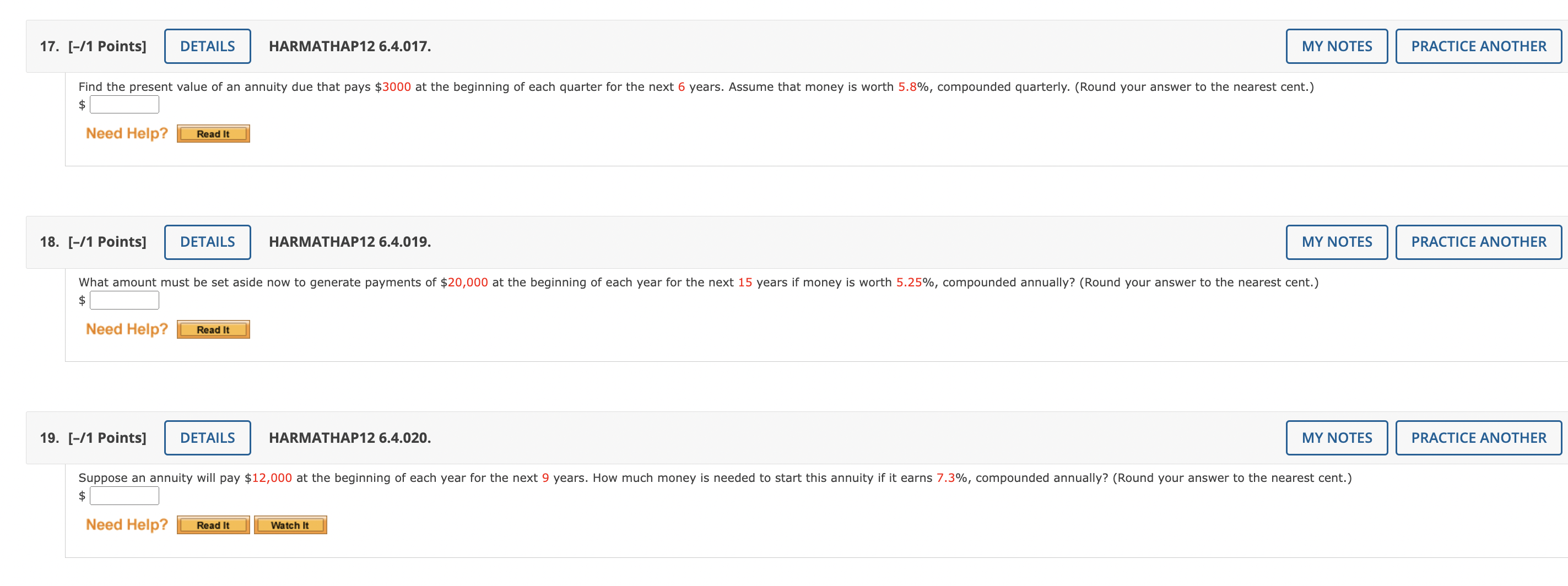Click DETAILS for question 18
Screen dimensions: 1568x586
pyautogui.click(x=208, y=242)
